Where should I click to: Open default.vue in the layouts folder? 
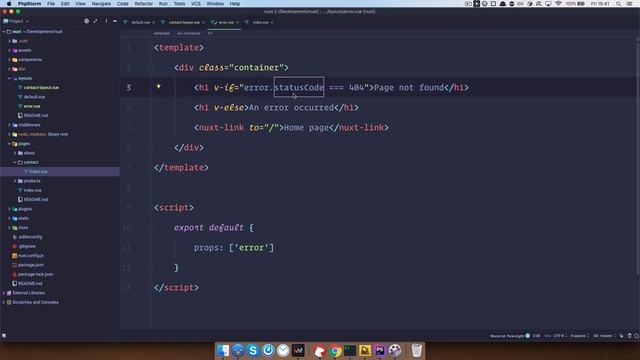tap(34, 97)
